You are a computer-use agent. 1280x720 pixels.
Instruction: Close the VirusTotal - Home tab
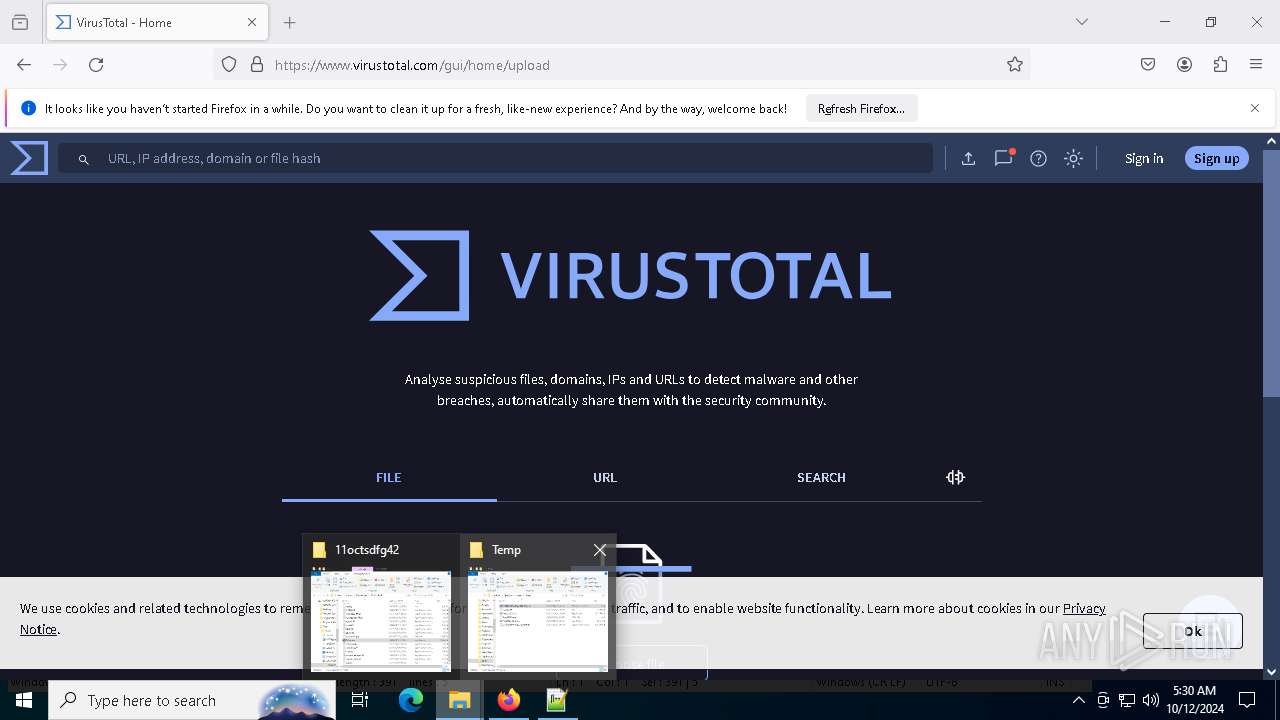(252, 22)
